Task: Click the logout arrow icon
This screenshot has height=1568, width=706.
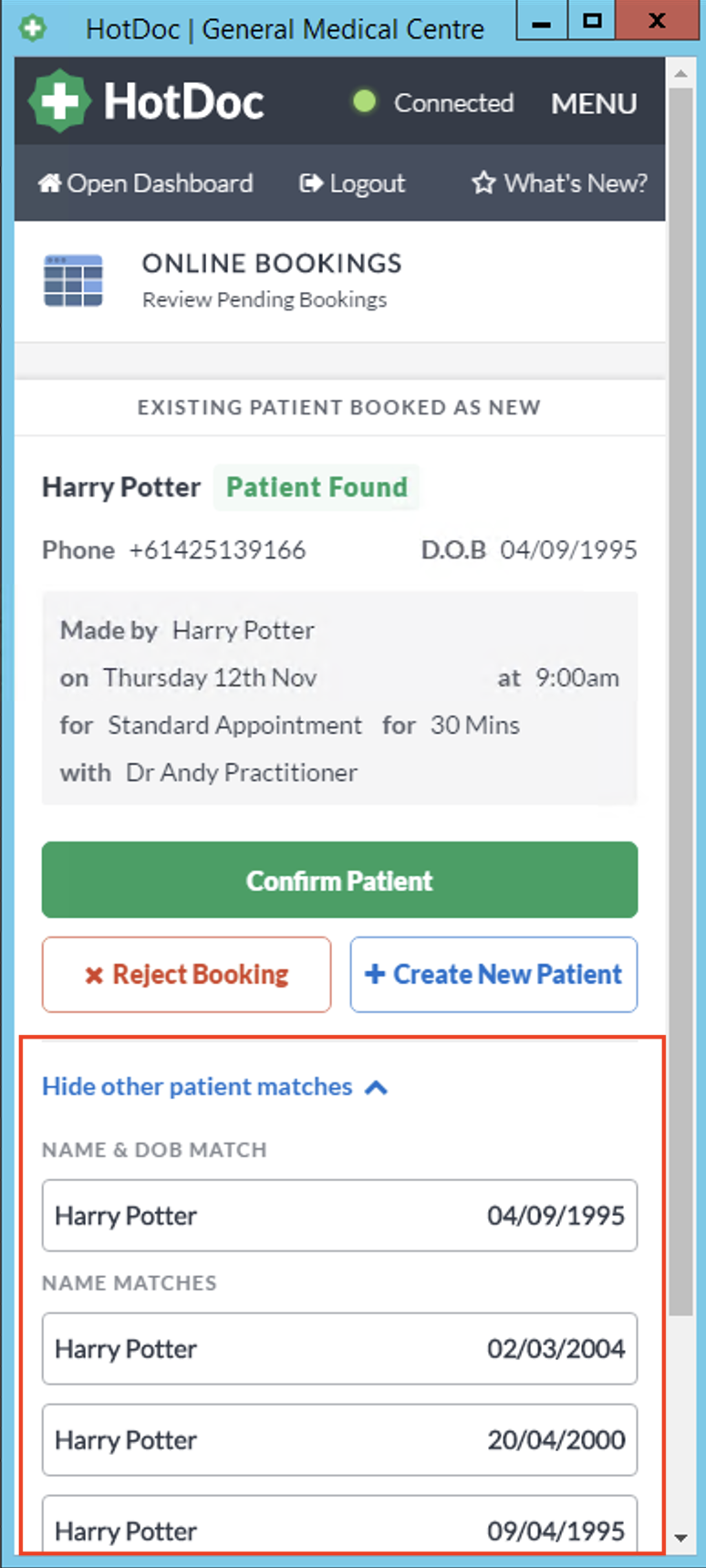Action: [311, 183]
